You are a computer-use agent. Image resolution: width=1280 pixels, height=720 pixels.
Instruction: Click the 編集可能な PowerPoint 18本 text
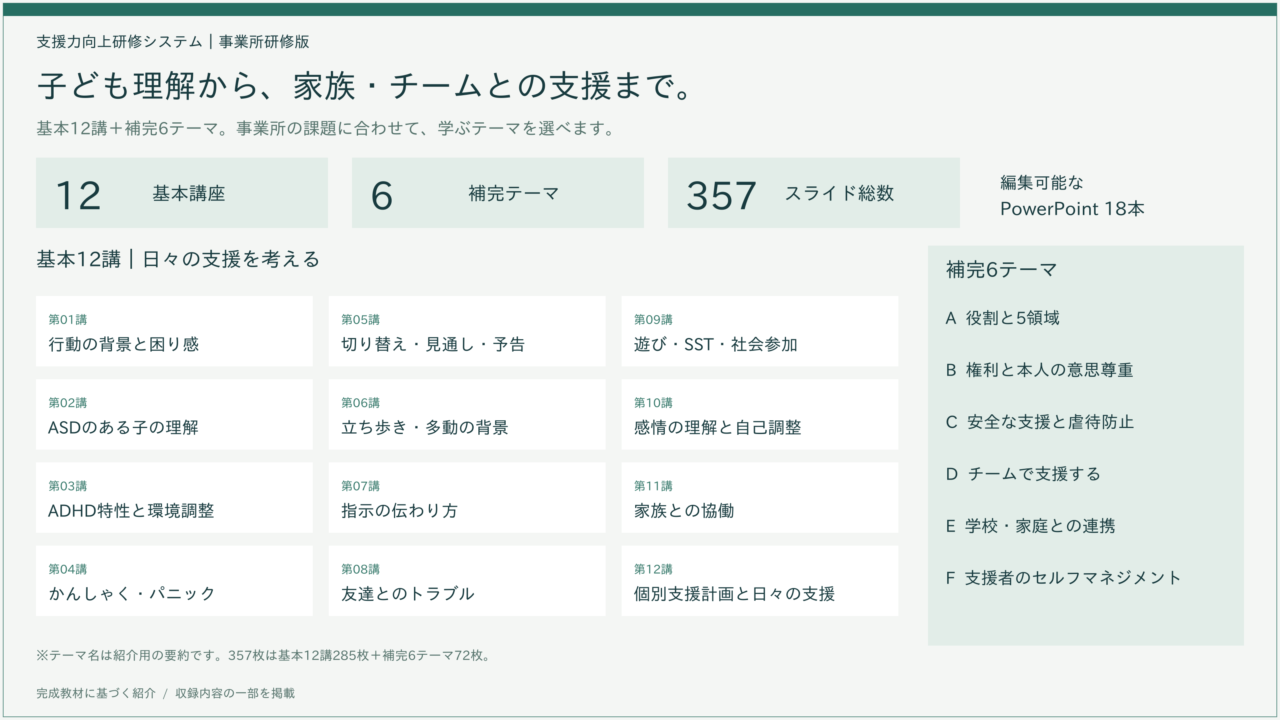pyautogui.click(x=1072, y=196)
